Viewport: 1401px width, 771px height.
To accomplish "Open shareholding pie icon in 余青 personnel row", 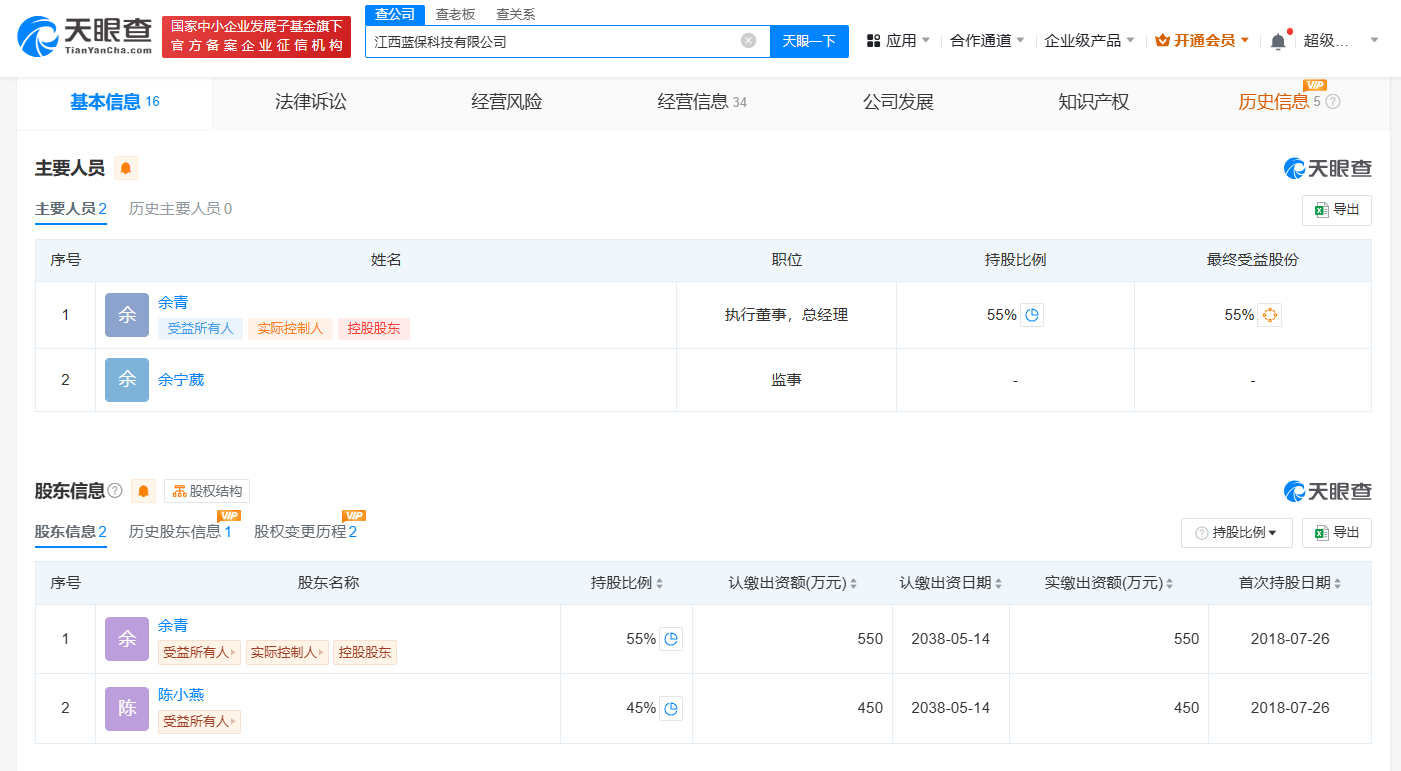I will (1032, 315).
